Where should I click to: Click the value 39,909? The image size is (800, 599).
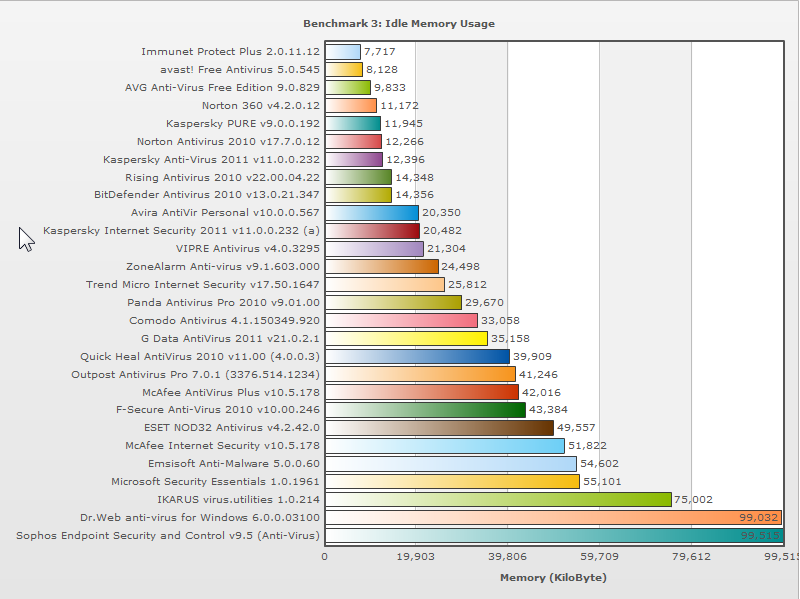(532, 357)
